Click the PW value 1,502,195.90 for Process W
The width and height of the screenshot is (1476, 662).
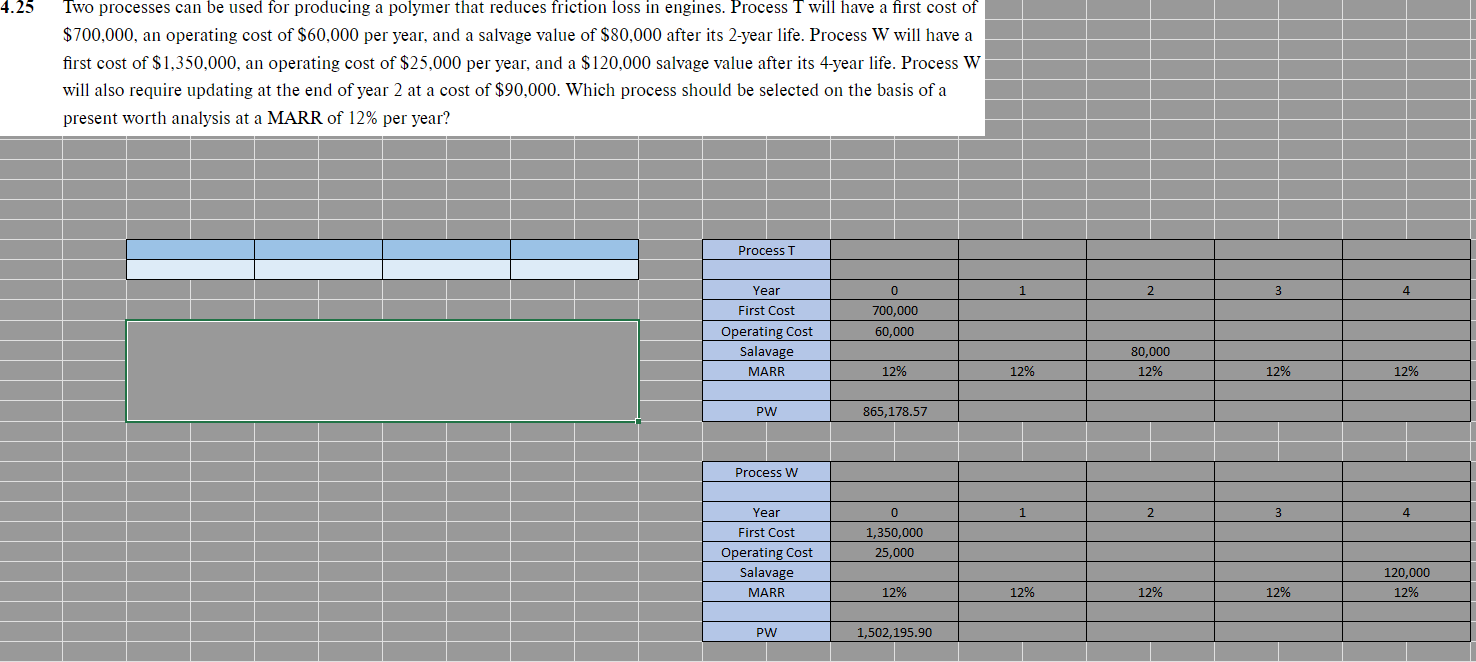(893, 632)
